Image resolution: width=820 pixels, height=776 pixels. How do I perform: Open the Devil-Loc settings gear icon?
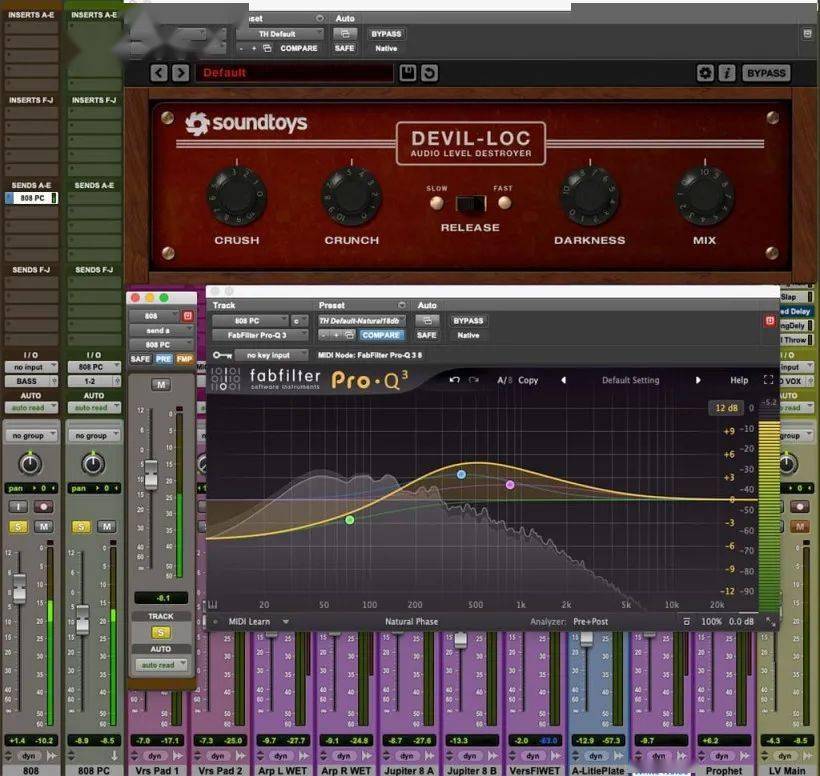[x=707, y=72]
